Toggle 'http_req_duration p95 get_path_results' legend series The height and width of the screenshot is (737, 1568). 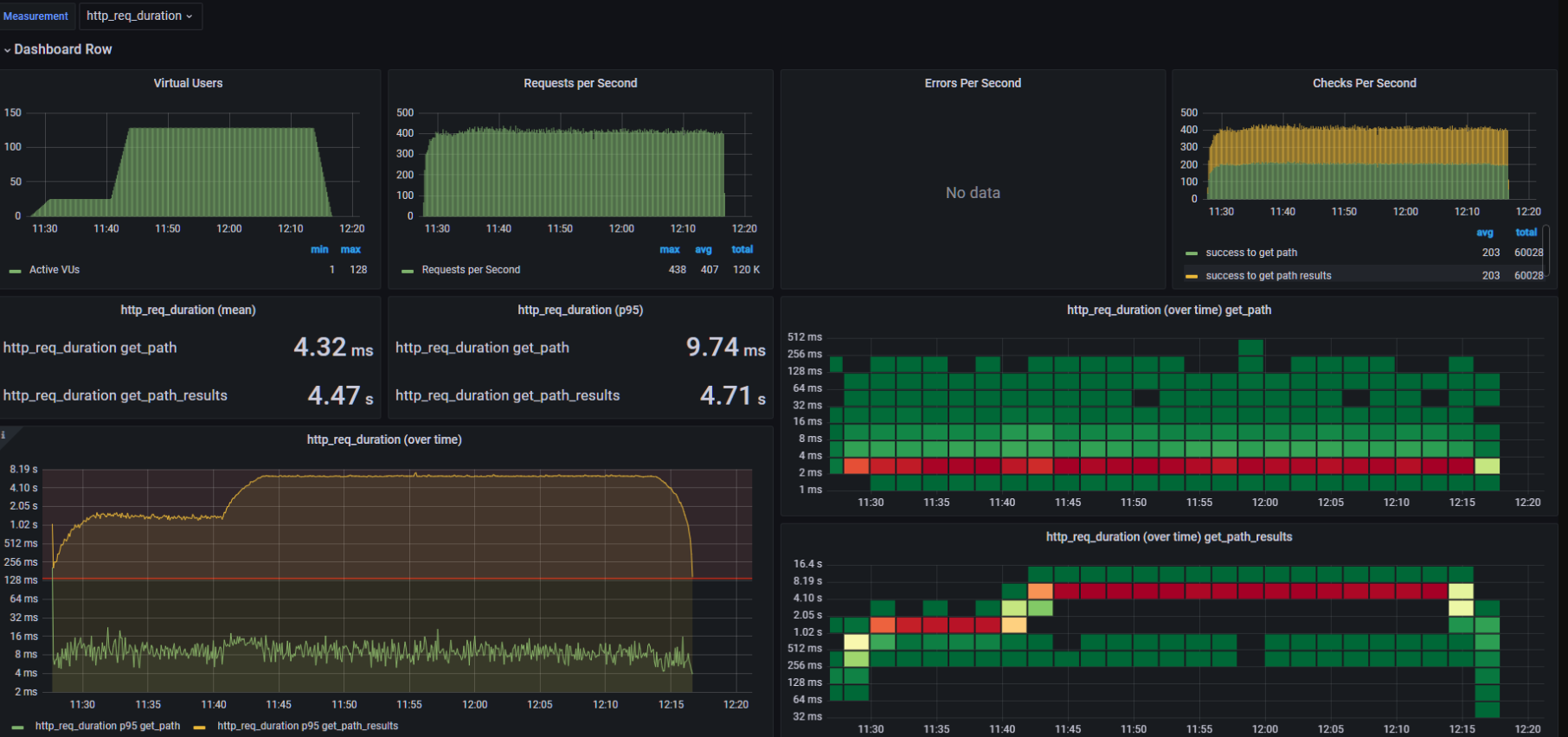tap(307, 726)
